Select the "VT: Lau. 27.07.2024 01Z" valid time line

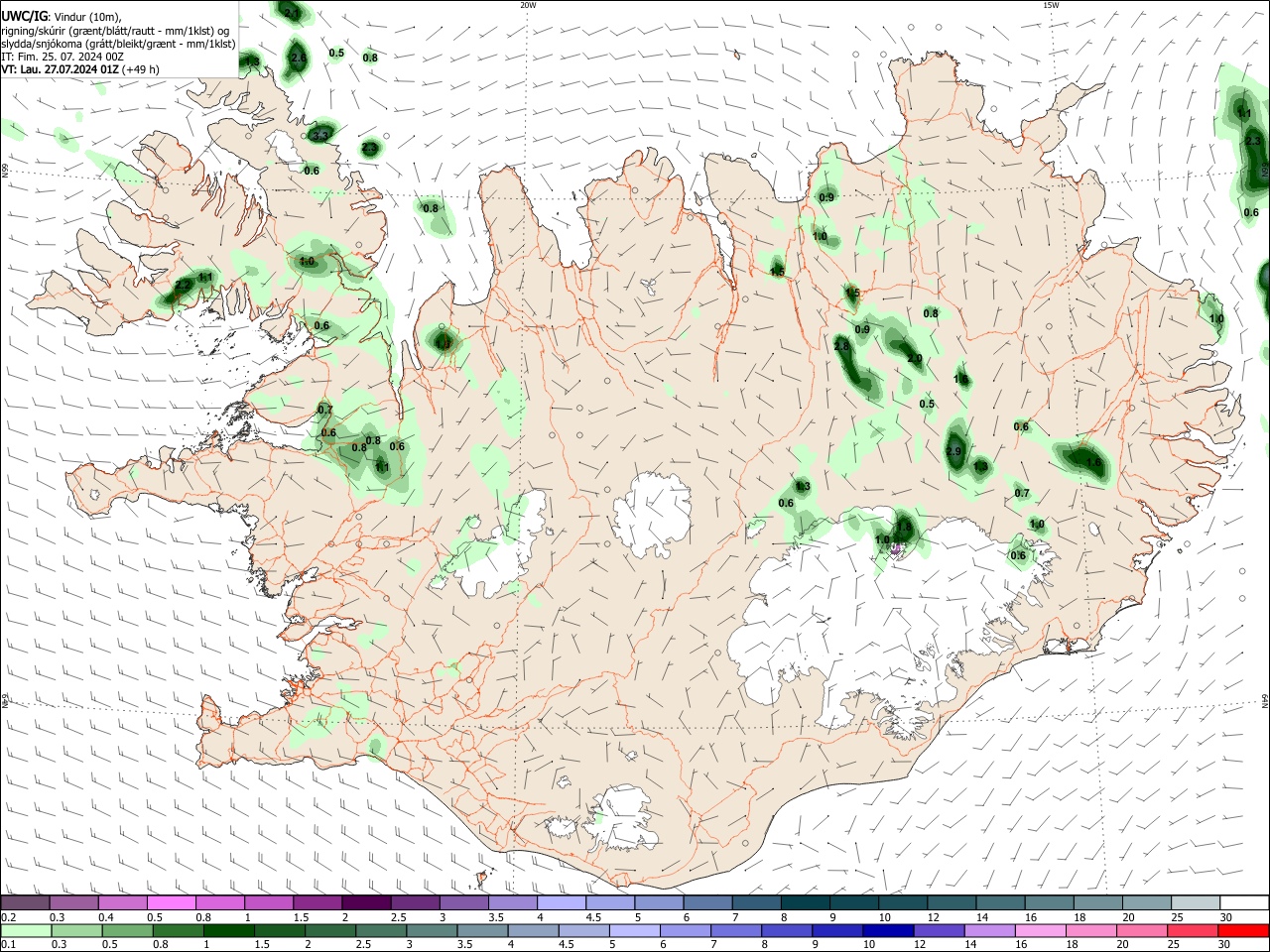[61, 69]
